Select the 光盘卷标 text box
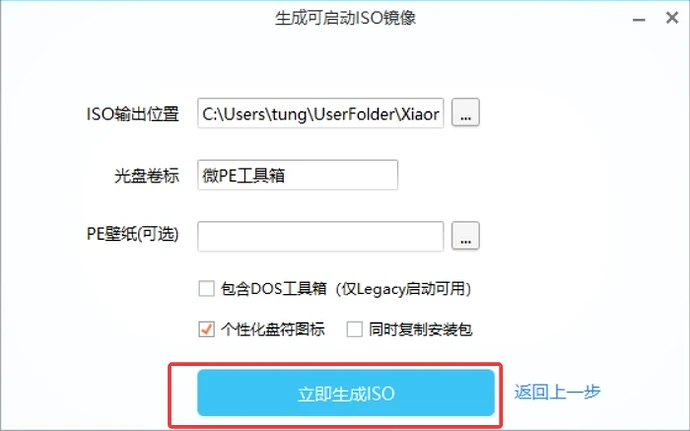Viewport: 690px width, 431px height. click(297, 175)
